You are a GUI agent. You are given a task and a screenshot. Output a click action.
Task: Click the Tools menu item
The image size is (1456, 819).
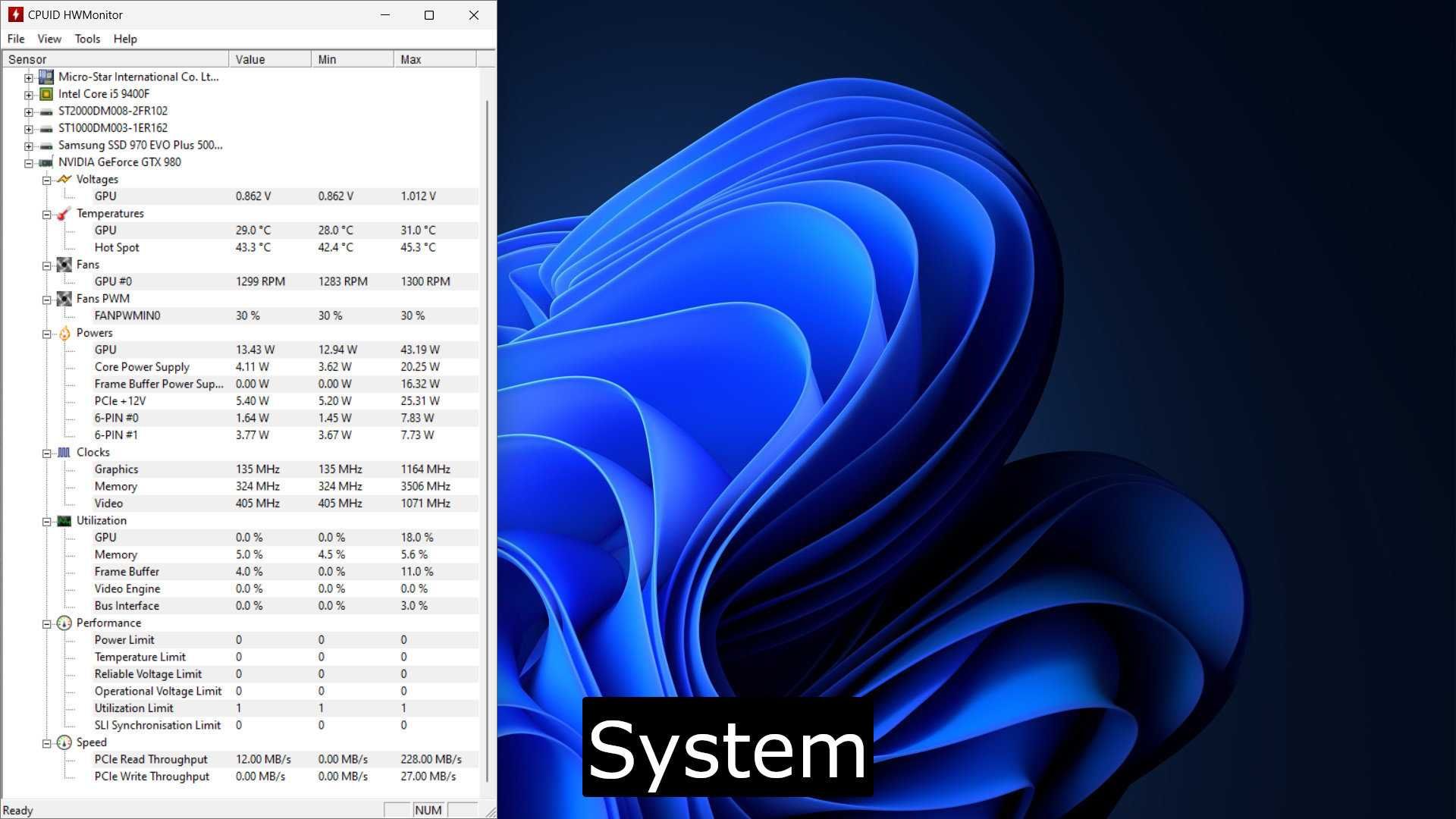pos(86,38)
